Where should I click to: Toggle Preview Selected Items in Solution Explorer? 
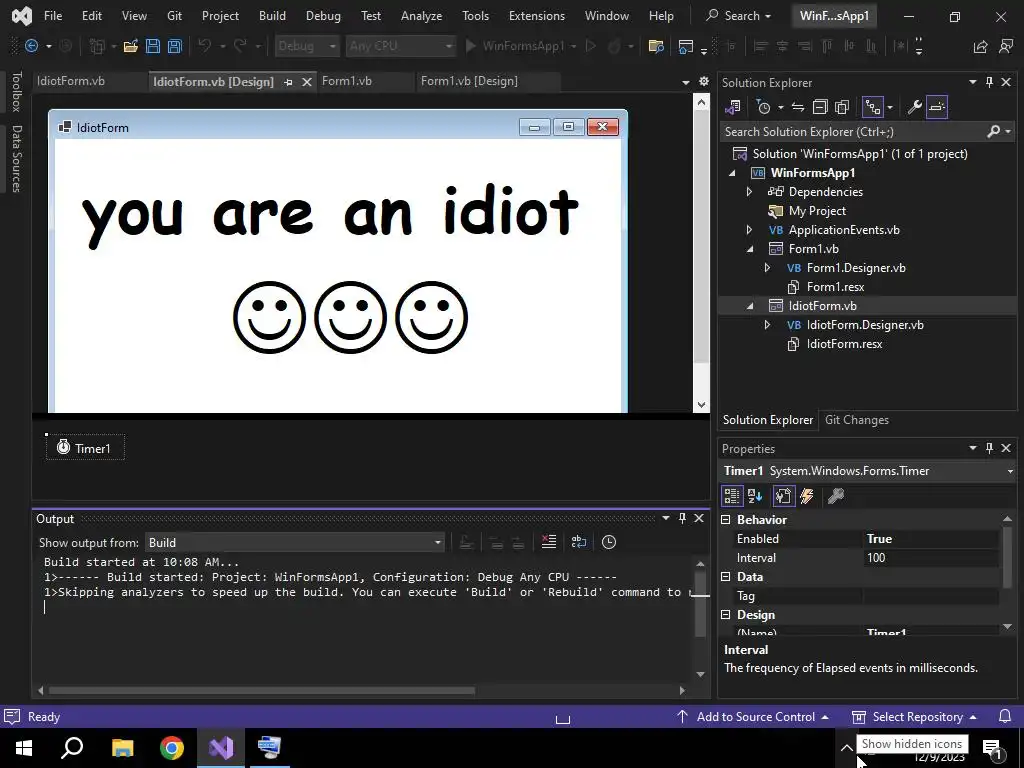pyautogui.click(x=936, y=107)
